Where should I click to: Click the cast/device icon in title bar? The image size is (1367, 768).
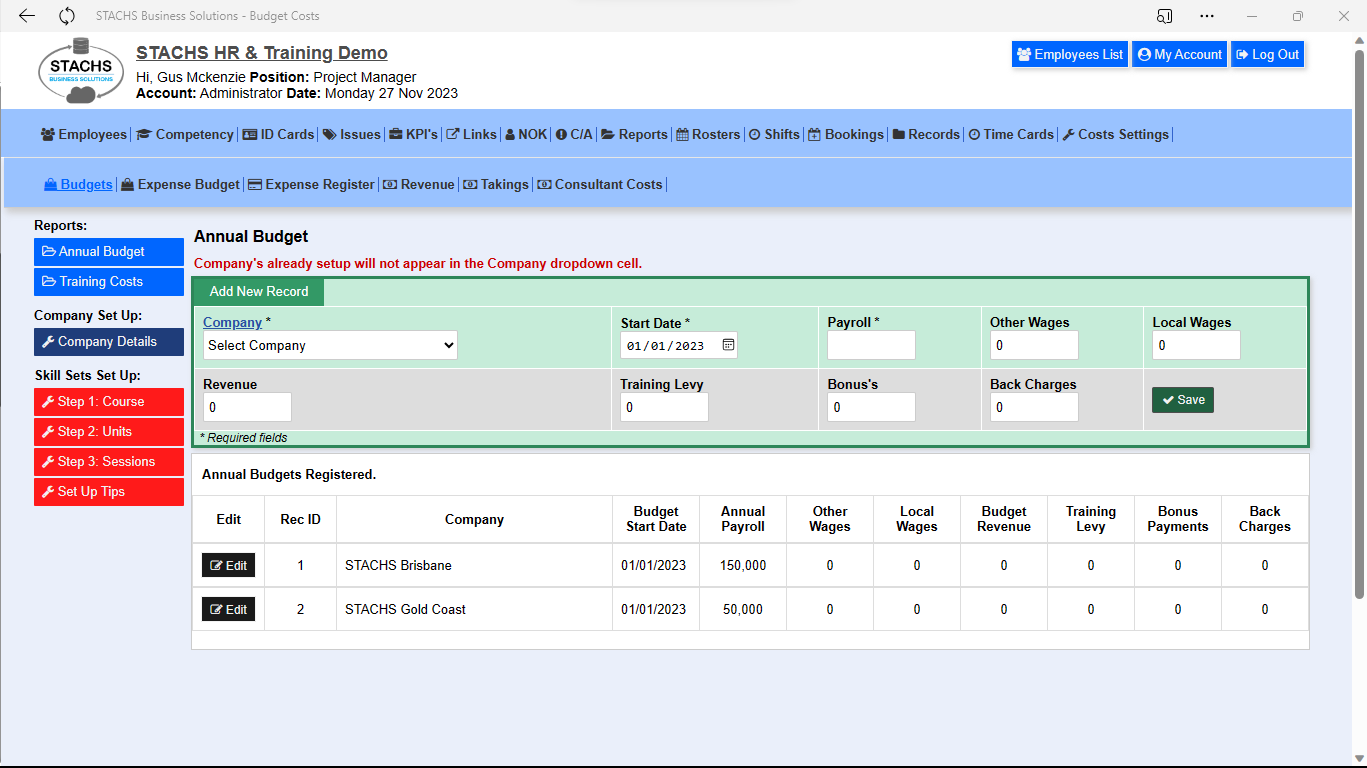click(x=1164, y=16)
